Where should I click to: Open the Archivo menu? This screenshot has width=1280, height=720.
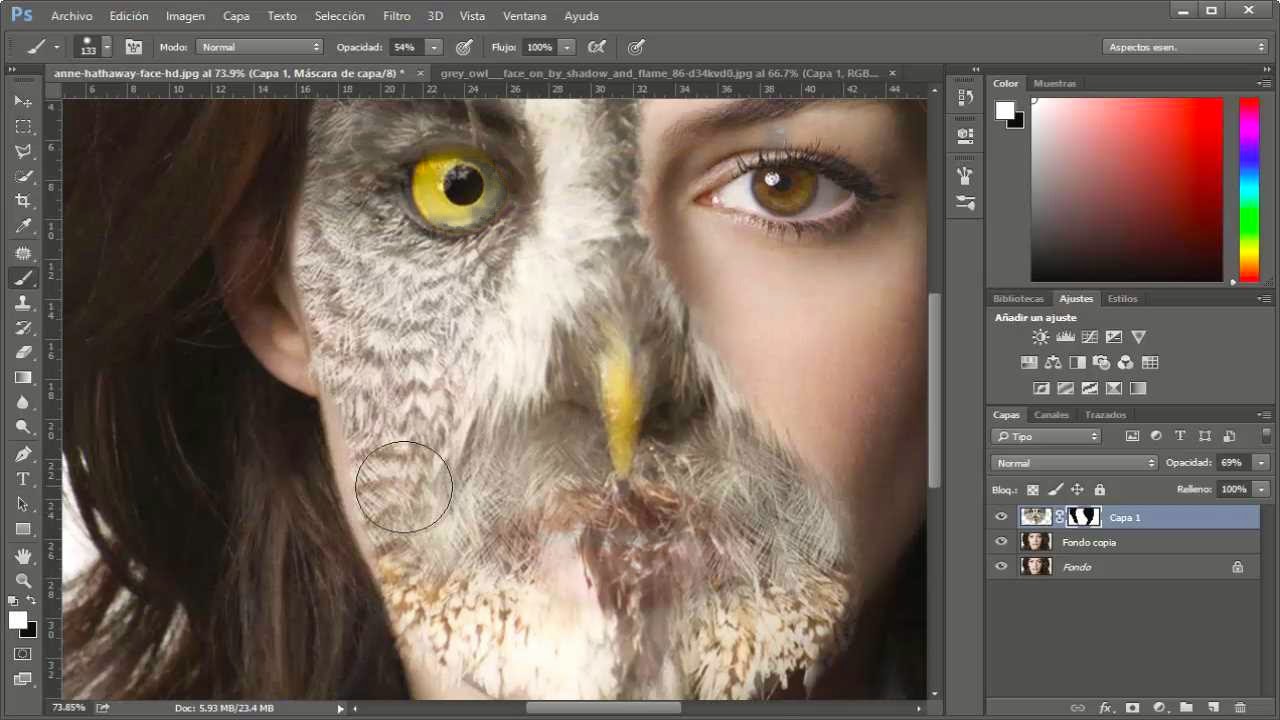(x=71, y=16)
